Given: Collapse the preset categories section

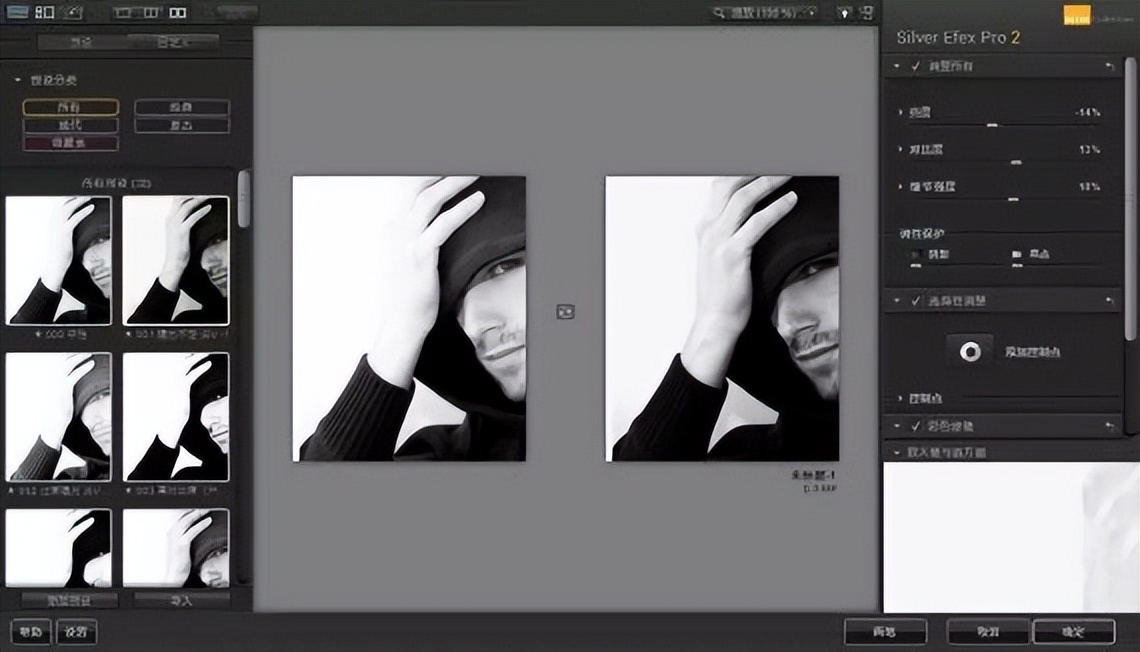Looking at the screenshot, I should pos(17,80).
